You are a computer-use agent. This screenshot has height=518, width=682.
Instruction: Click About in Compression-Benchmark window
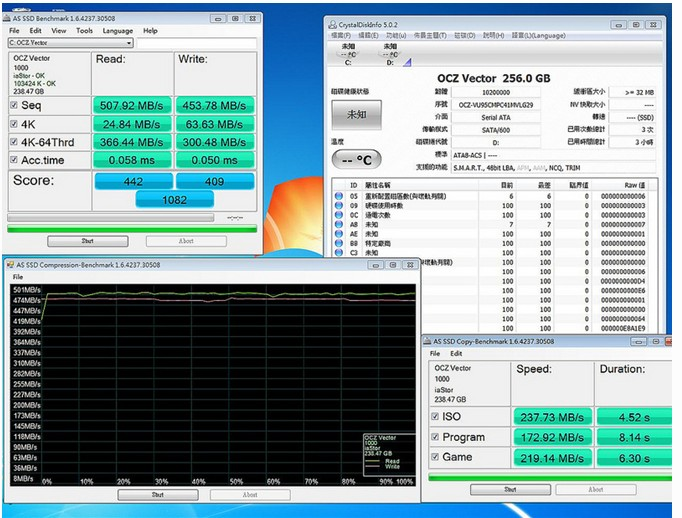pyautogui.click(x=250, y=495)
